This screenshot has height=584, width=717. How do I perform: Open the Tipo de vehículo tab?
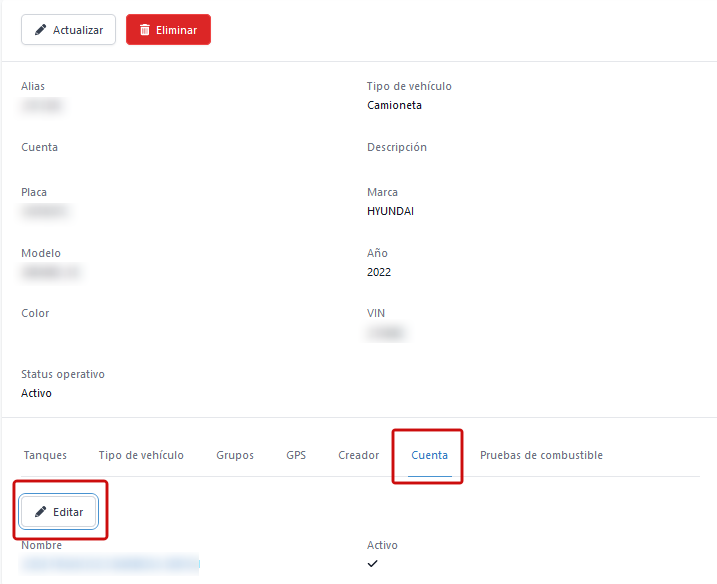tap(141, 455)
